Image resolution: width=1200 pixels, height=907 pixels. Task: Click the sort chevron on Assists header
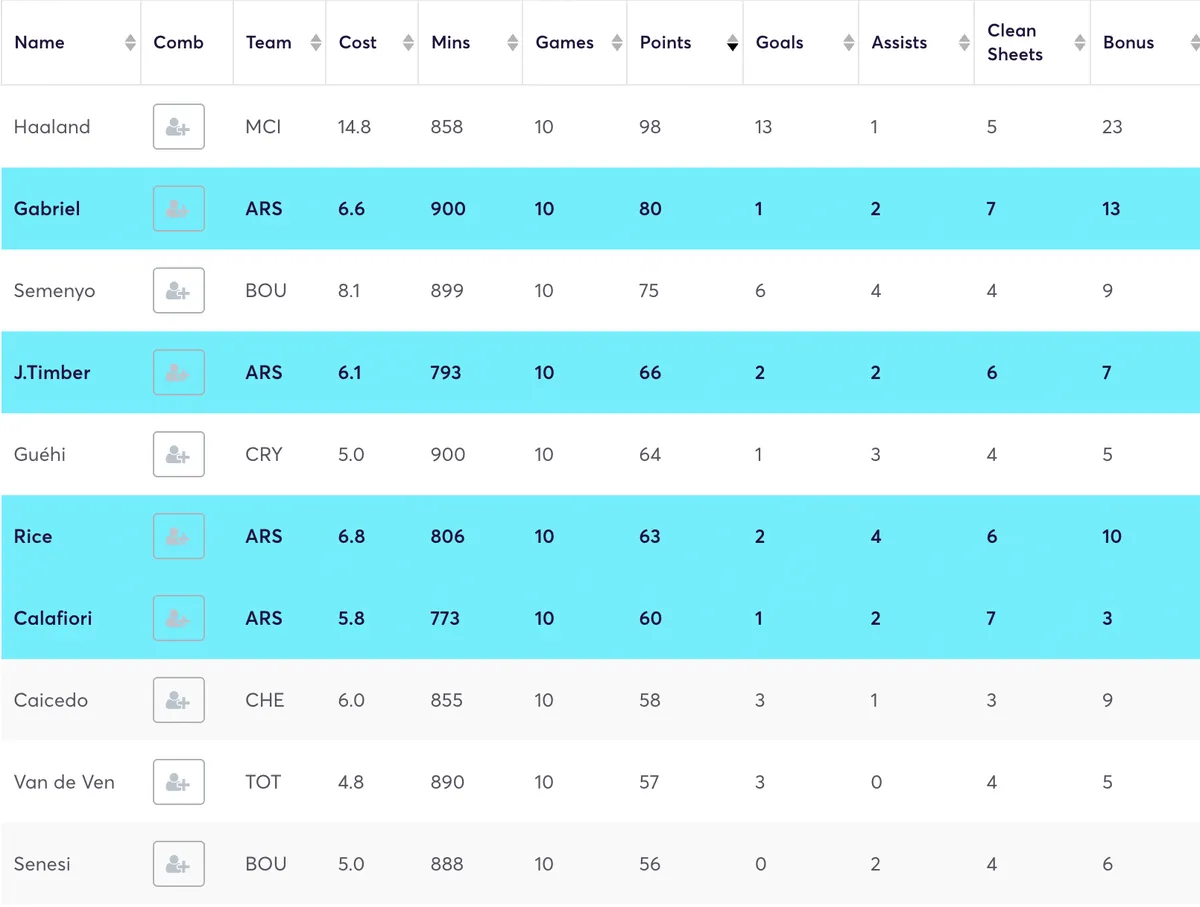963,43
